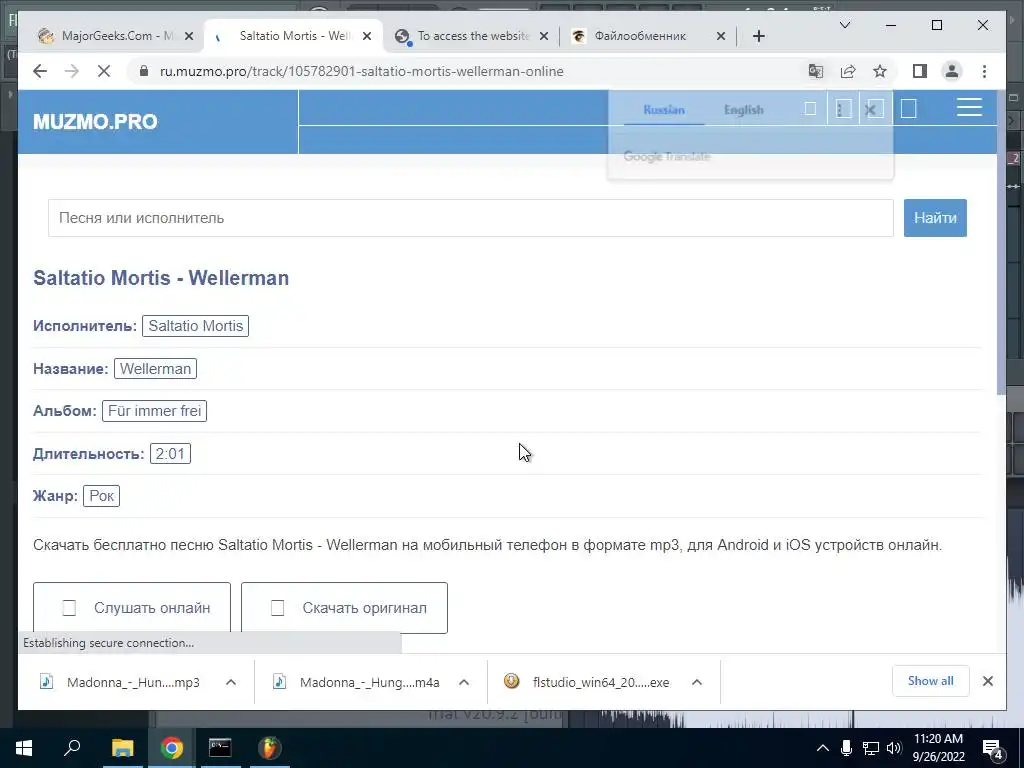Click the Найти search button
This screenshot has height=768, width=1024.
click(935, 218)
